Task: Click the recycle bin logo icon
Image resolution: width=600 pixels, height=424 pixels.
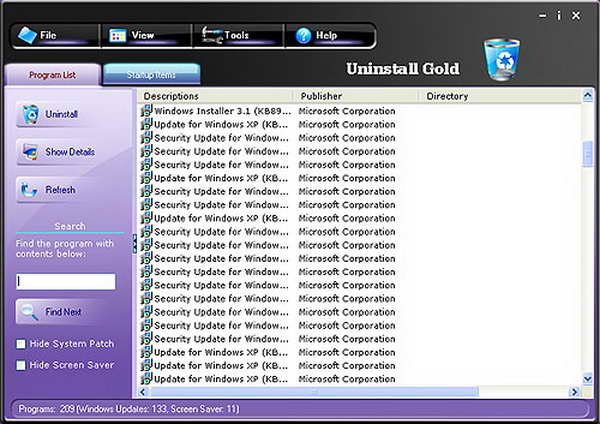Action: [500, 60]
